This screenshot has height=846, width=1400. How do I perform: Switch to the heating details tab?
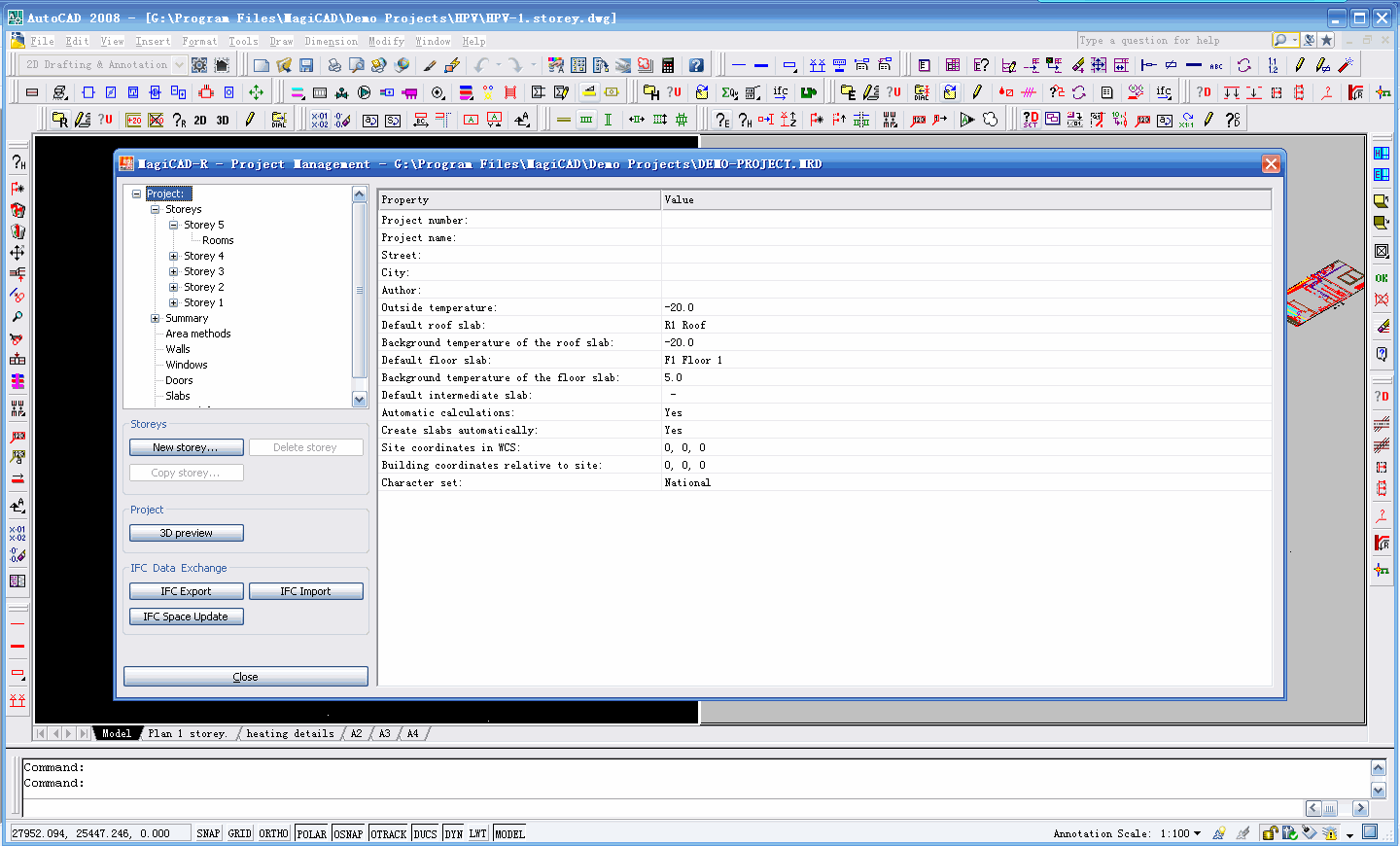click(x=290, y=733)
